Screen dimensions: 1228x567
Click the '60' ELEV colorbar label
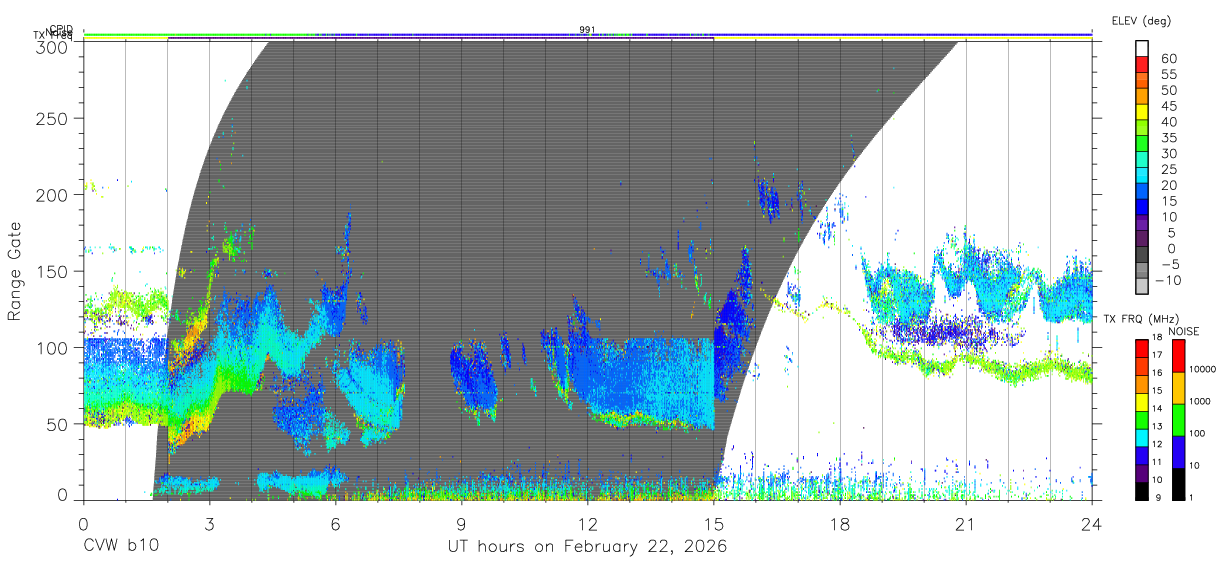[x=1168, y=58]
